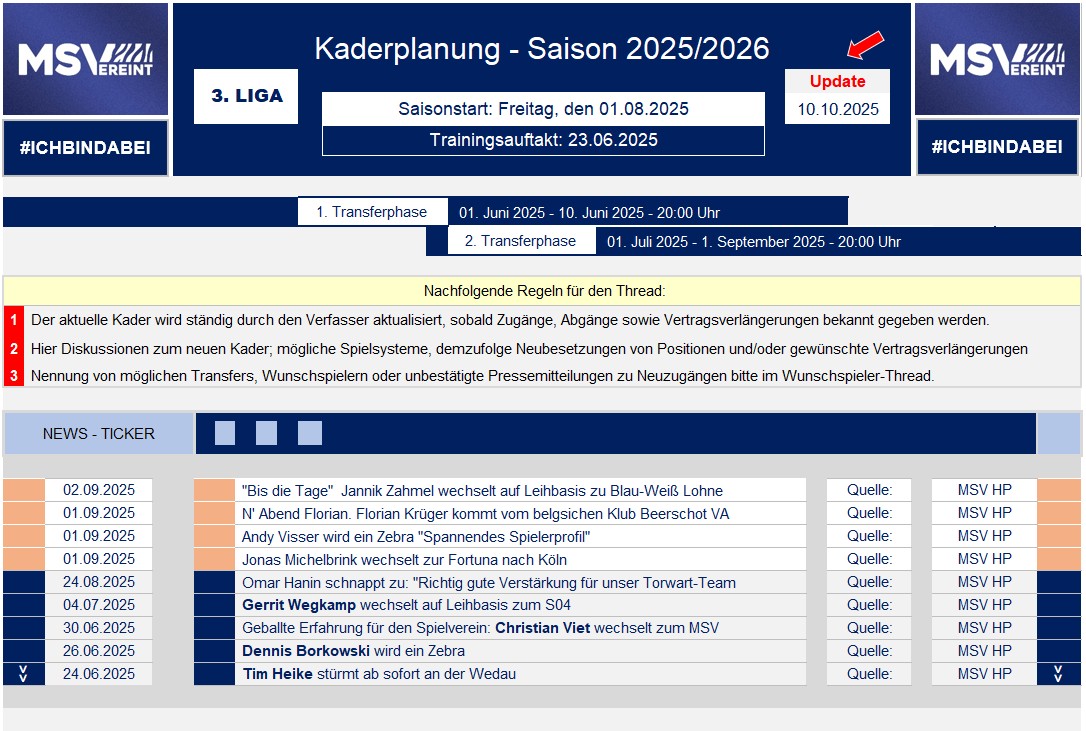Click the red Update label
The width and height of the screenshot is (1086, 731).
point(837,80)
